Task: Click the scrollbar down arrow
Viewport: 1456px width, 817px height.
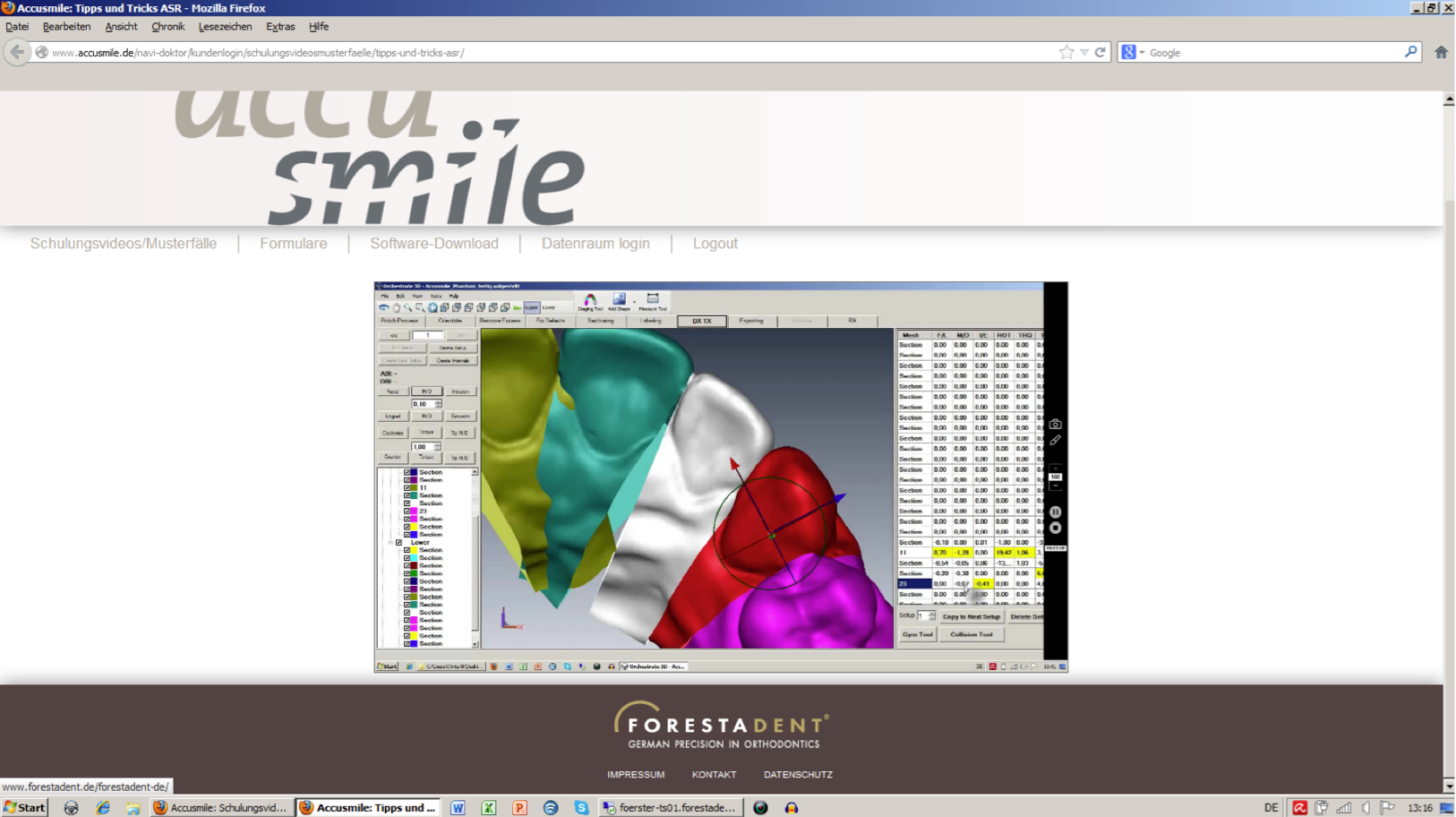Action: pyautogui.click(x=1449, y=787)
